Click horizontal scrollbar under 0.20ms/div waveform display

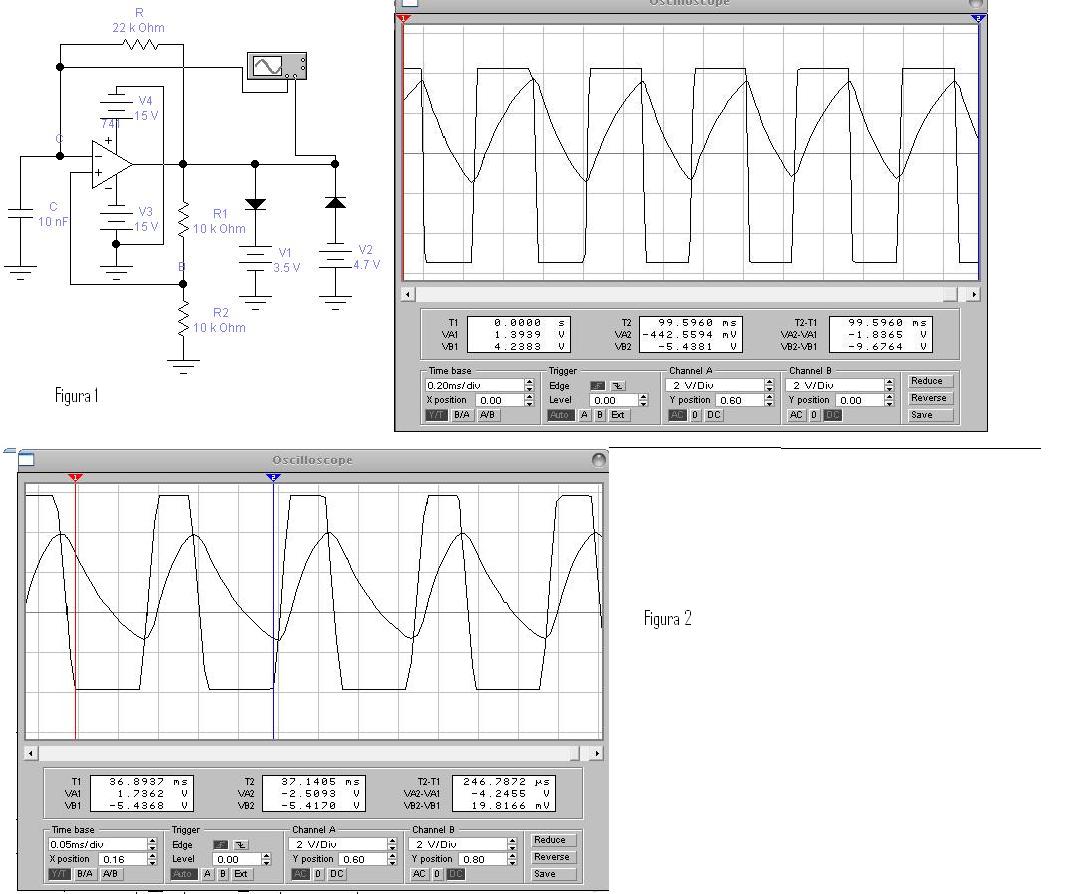tap(680, 294)
